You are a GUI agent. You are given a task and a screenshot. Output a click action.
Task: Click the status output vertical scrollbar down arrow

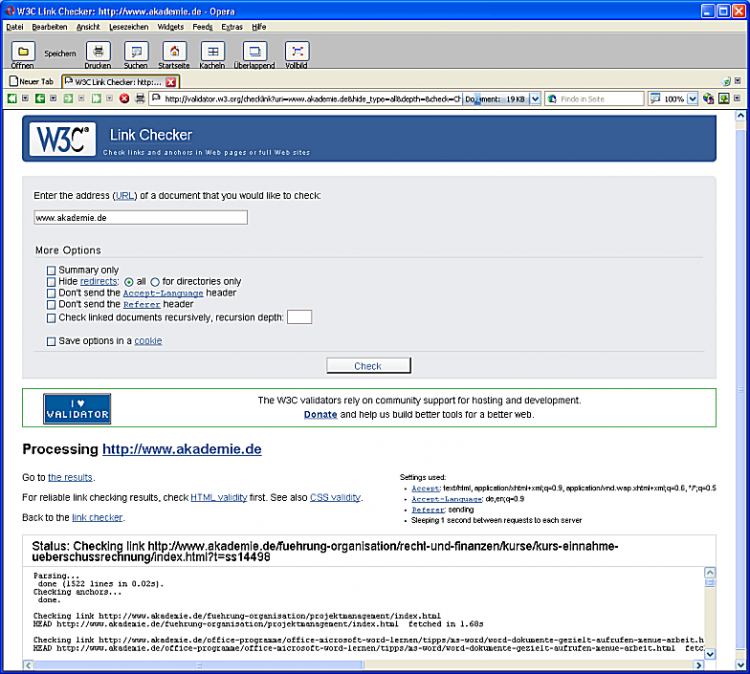[710, 654]
